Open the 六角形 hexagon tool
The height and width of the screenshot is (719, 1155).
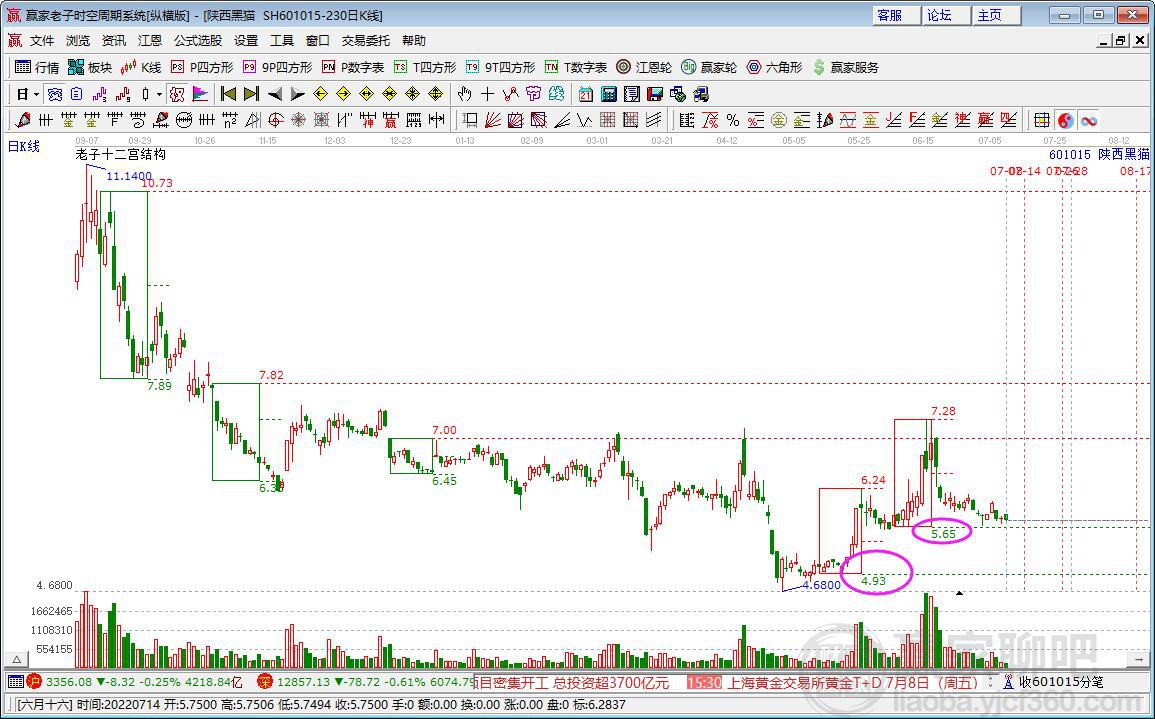click(774, 67)
